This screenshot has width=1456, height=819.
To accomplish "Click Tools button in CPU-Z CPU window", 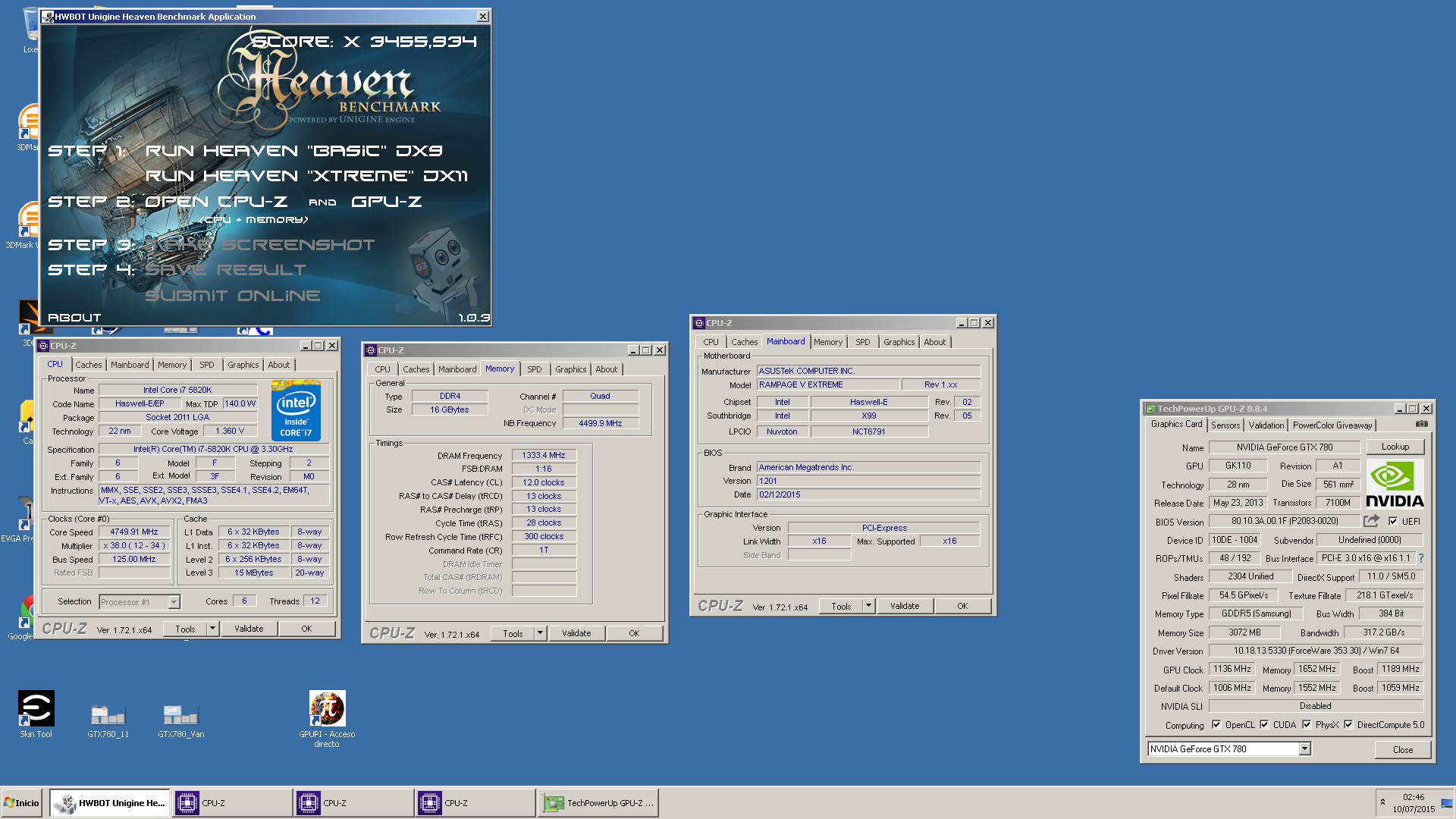I will [185, 629].
